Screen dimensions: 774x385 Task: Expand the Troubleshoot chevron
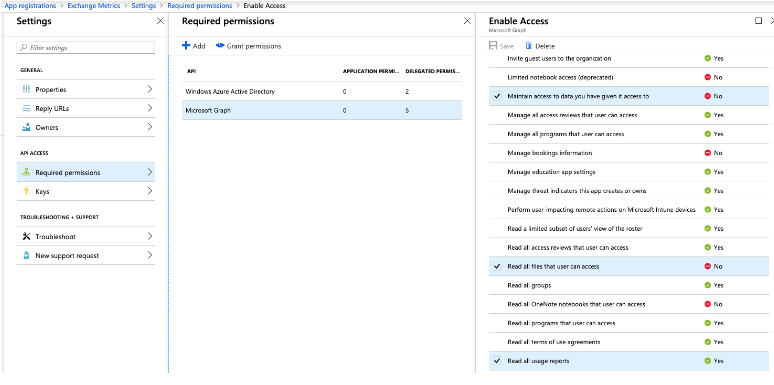coord(150,236)
